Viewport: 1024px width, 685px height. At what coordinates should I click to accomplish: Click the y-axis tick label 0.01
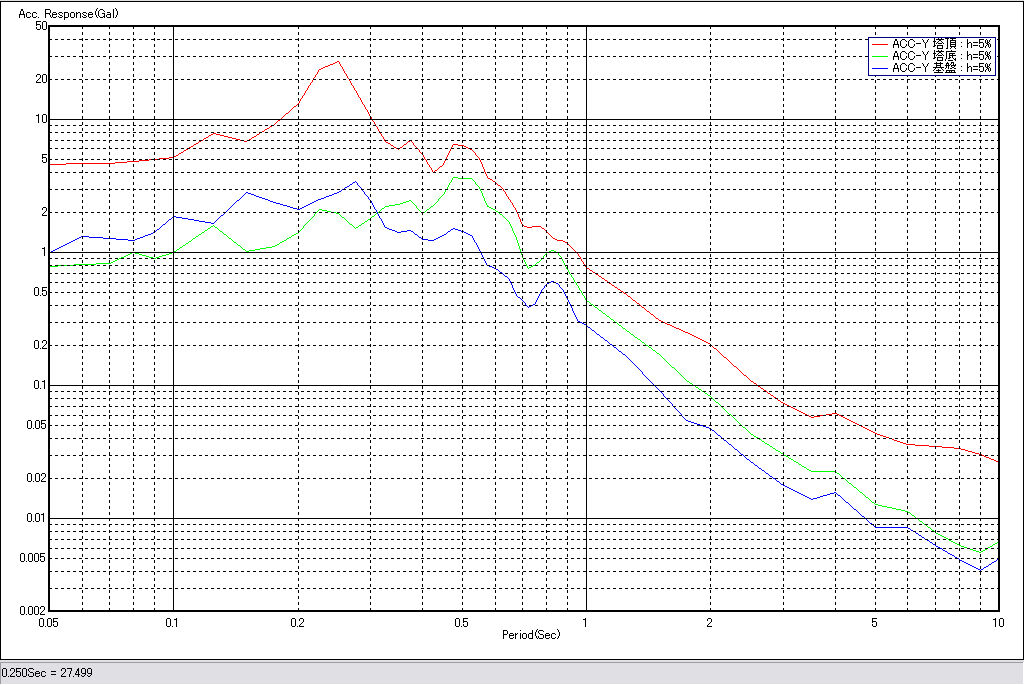pyautogui.click(x=36, y=518)
